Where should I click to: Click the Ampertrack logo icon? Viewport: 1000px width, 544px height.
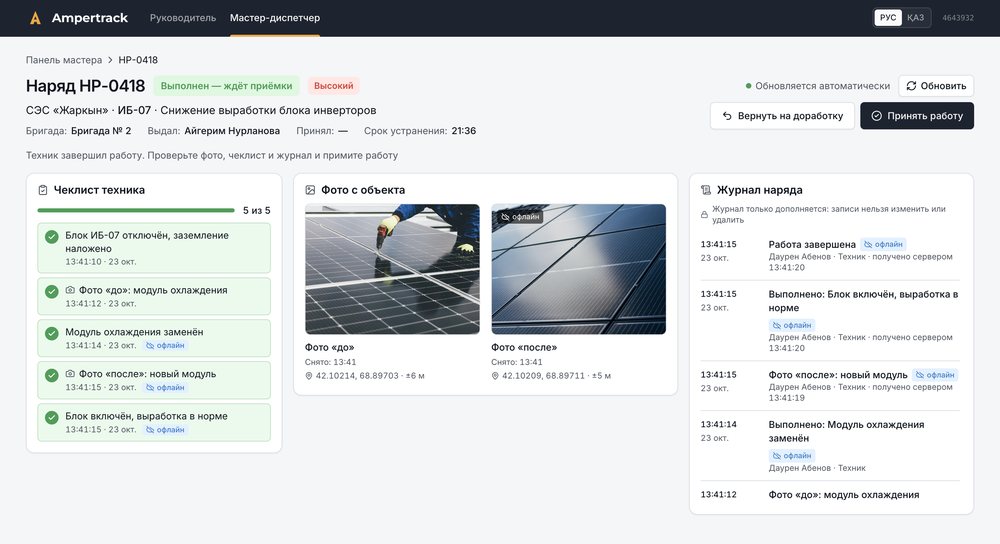click(x=35, y=18)
